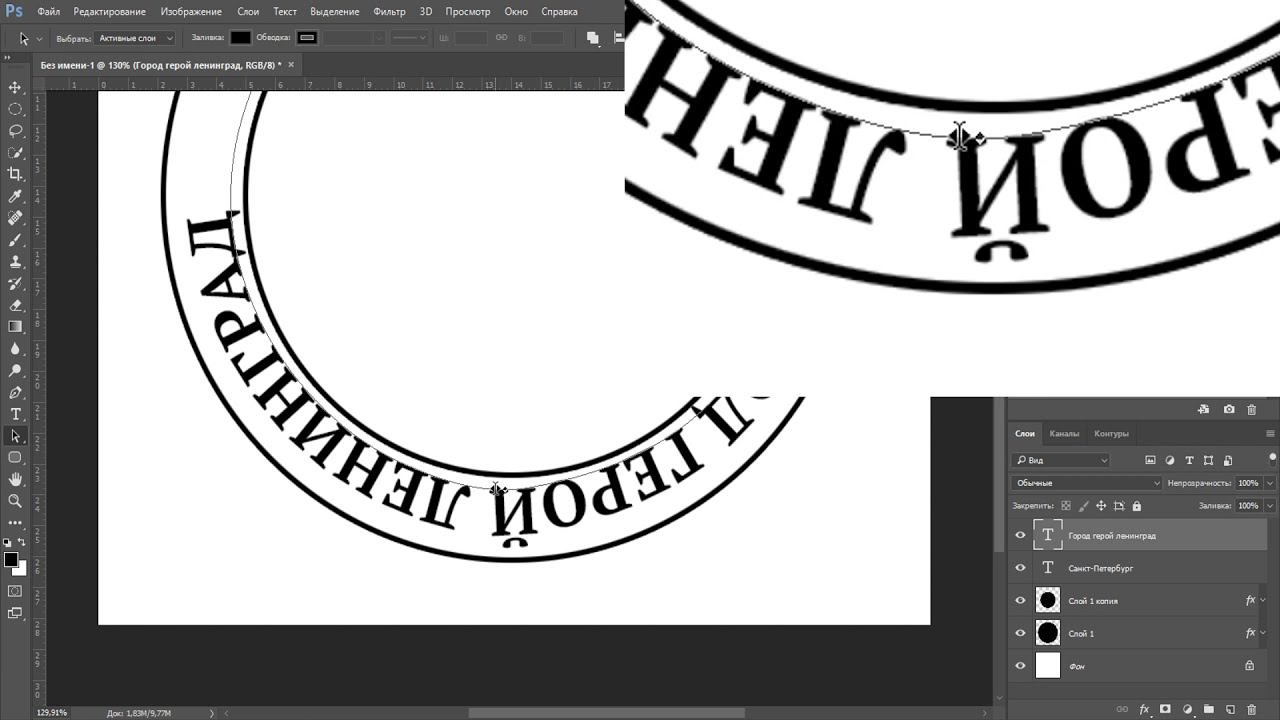Select the Elliptical Marquee tool
Image resolution: width=1280 pixels, height=720 pixels.
15,109
